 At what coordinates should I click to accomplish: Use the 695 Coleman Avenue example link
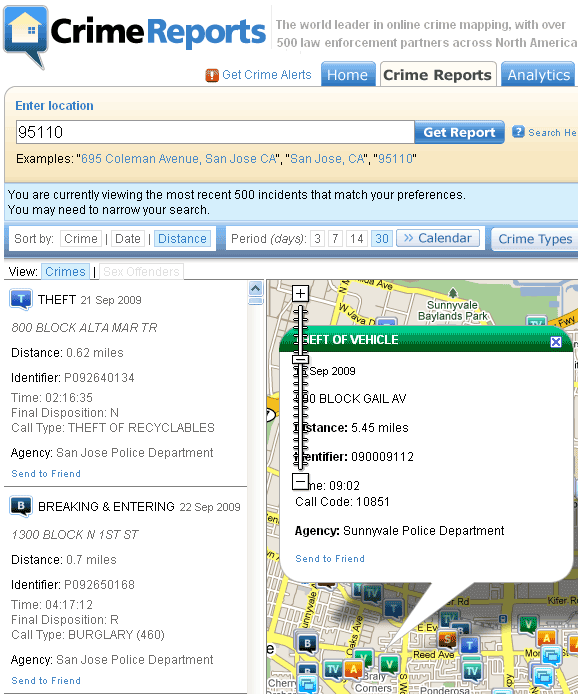[179, 158]
